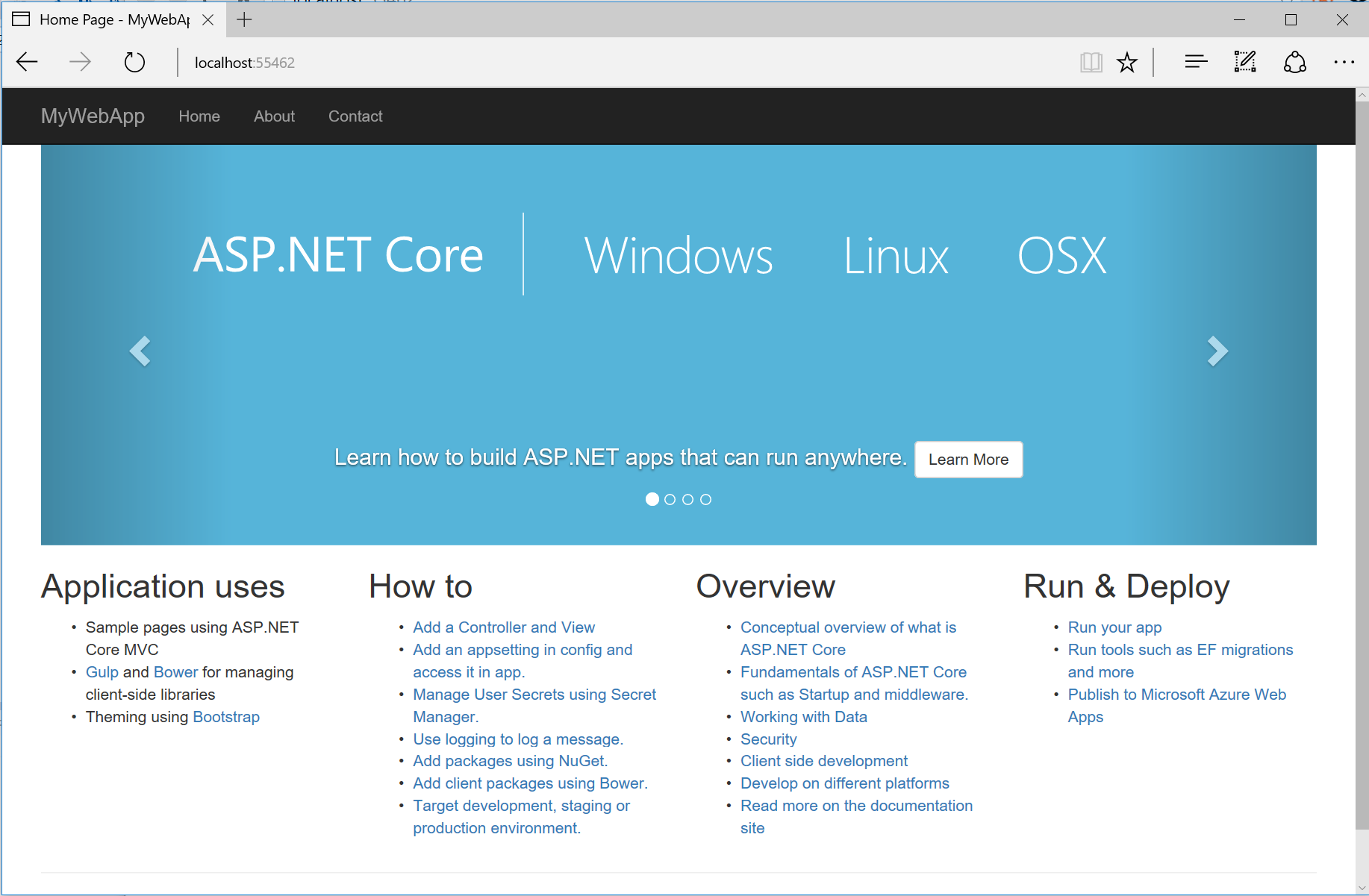
Task: Click the Make a Web Note icon
Action: 1244,62
